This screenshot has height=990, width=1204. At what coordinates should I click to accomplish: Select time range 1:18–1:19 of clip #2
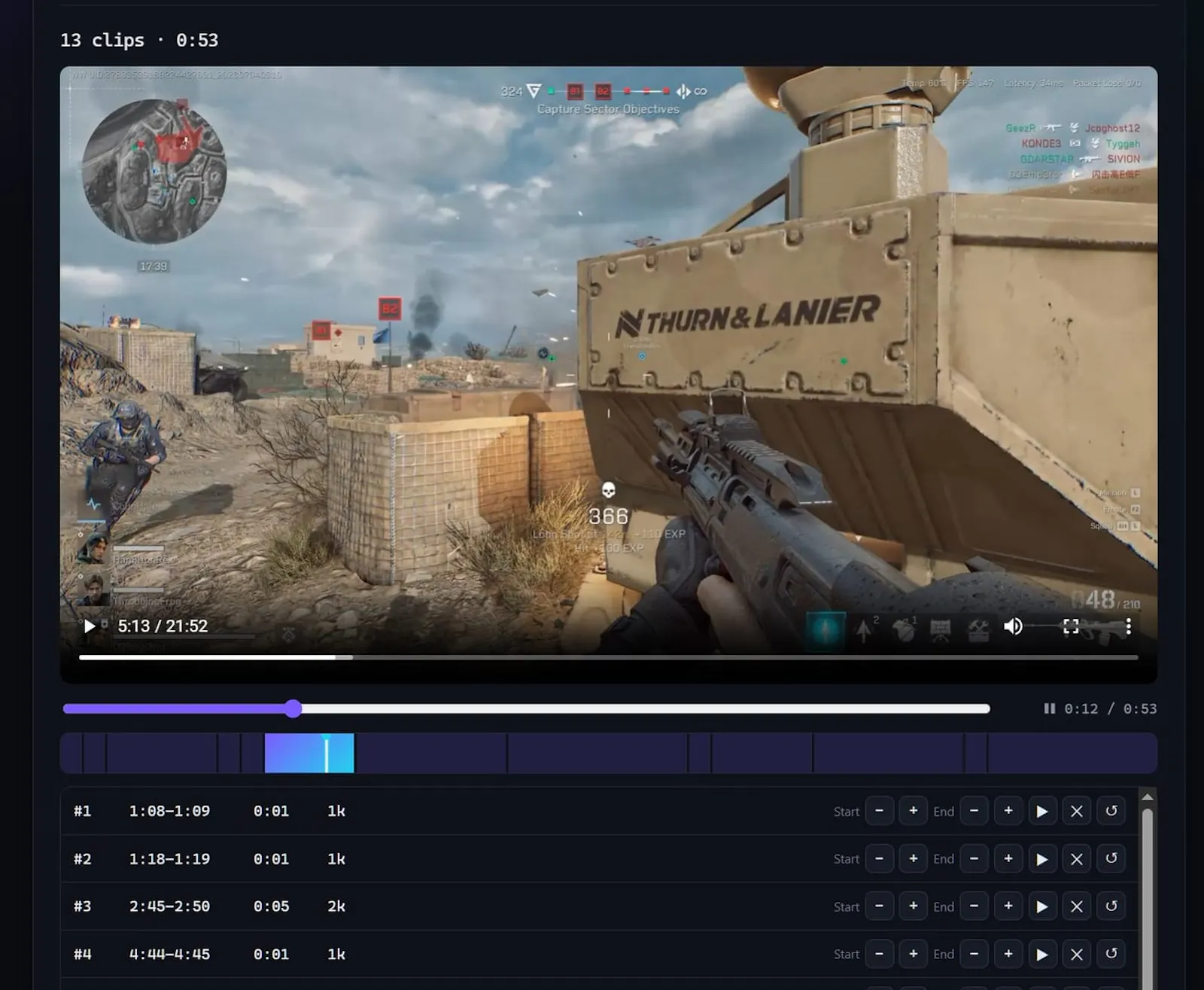pos(169,858)
